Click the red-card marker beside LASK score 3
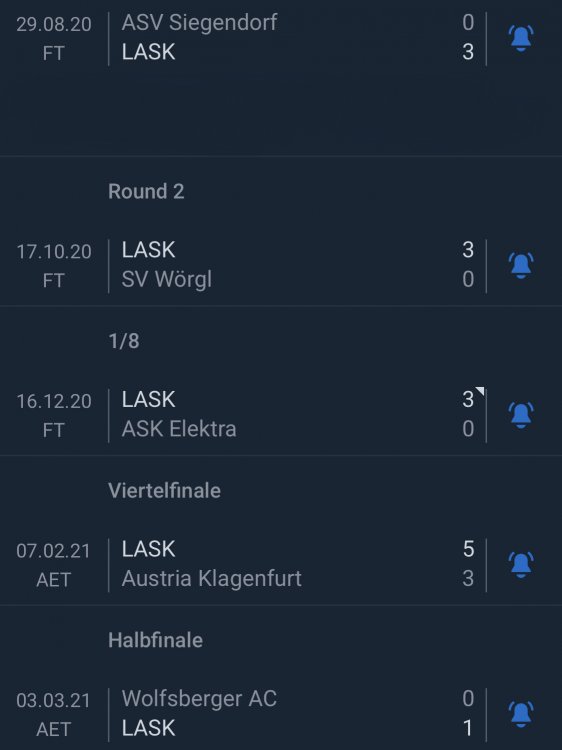Image resolution: width=562 pixels, height=750 pixels. coord(480,391)
